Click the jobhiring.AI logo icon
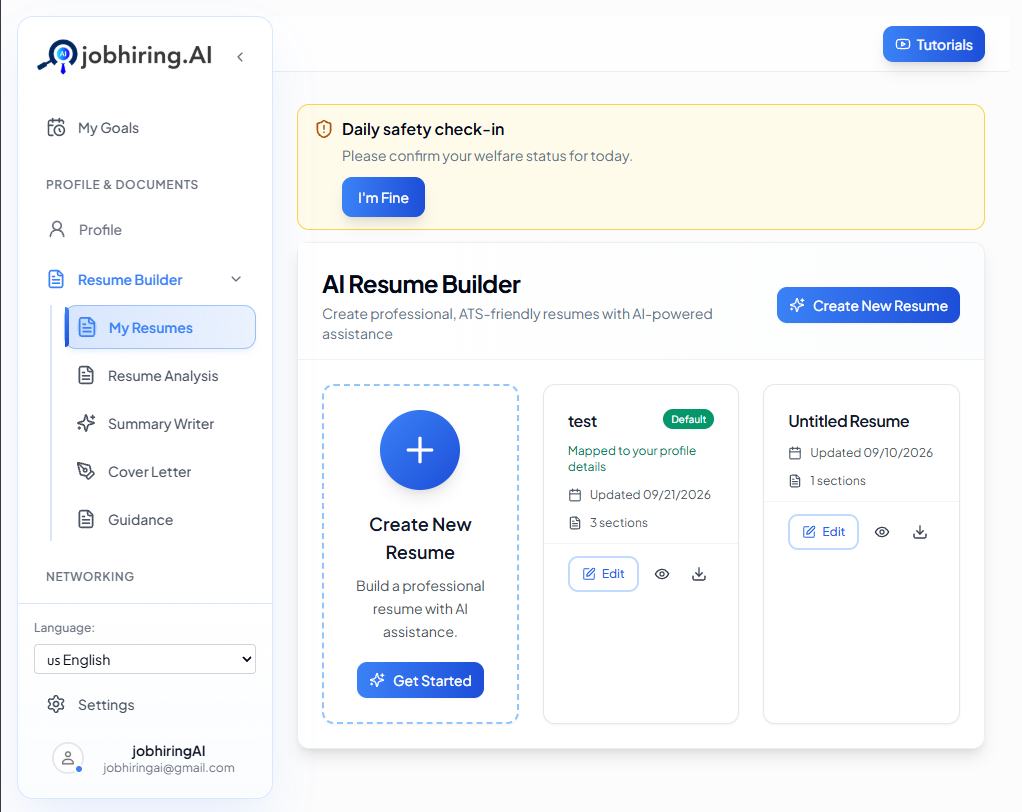1022x812 pixels. tap(57, 56)
